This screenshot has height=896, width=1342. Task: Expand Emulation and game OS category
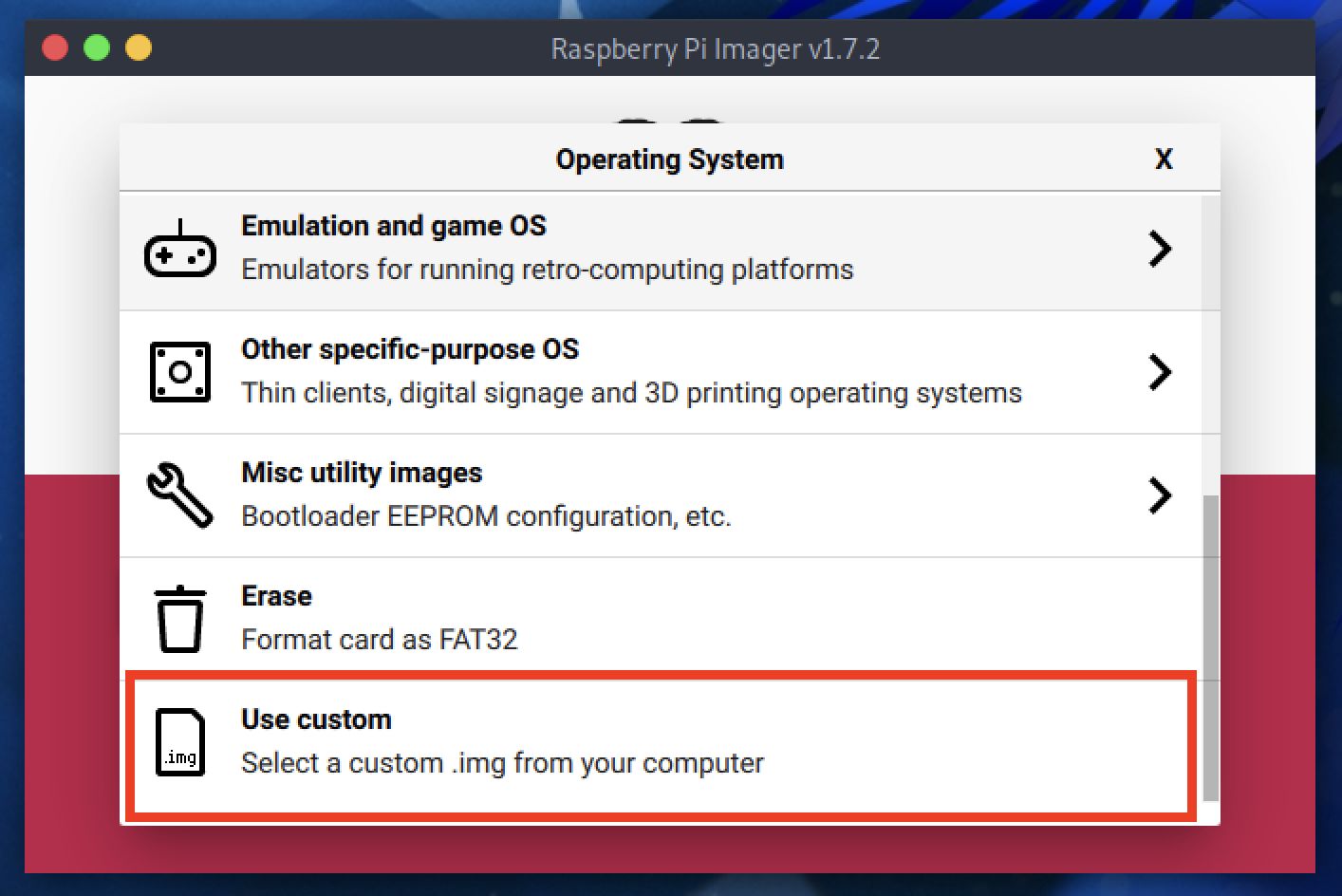pos(1160,250)
